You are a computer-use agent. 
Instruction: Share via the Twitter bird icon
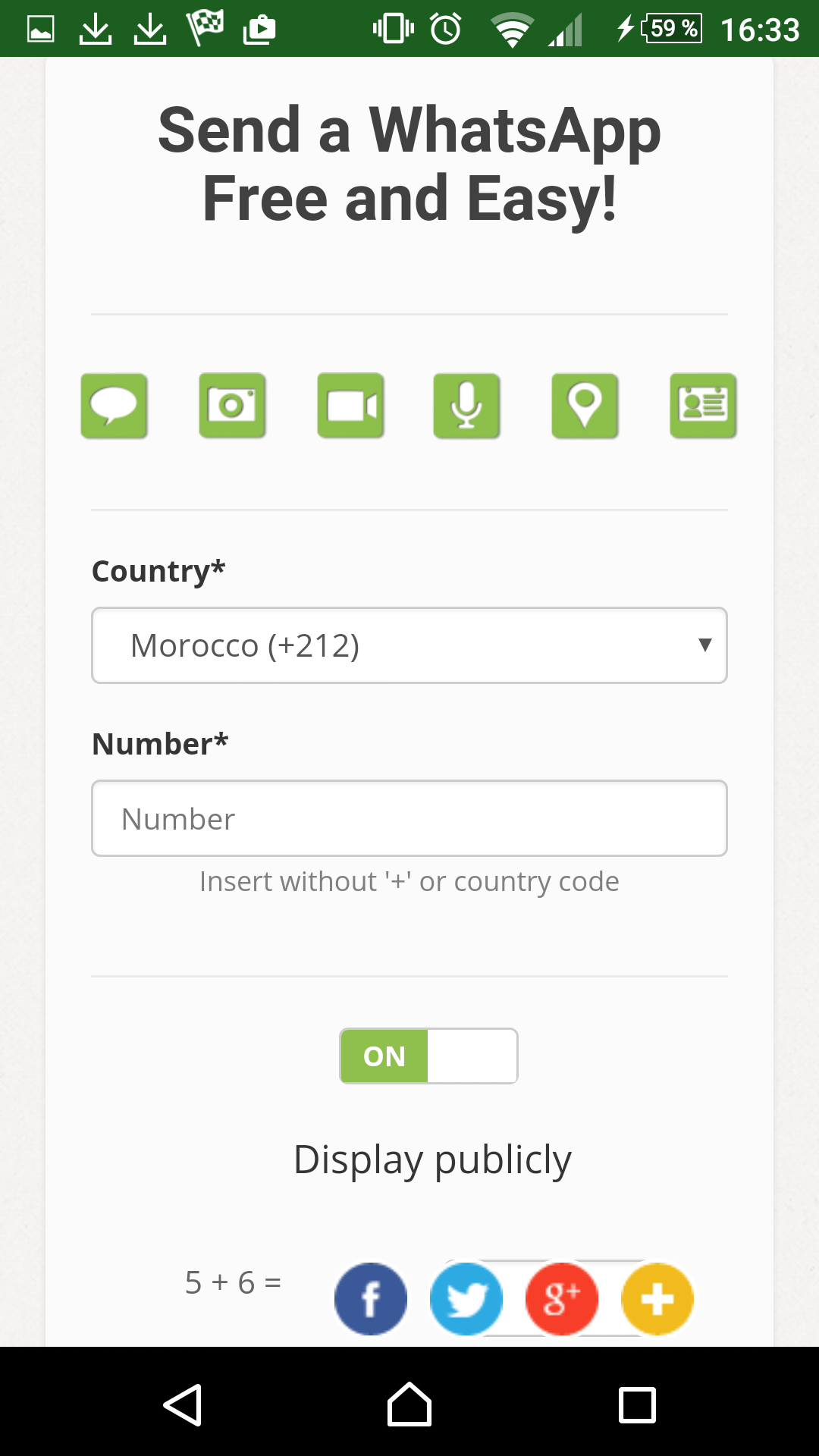pyautogui.click(x=466, y=1299)
